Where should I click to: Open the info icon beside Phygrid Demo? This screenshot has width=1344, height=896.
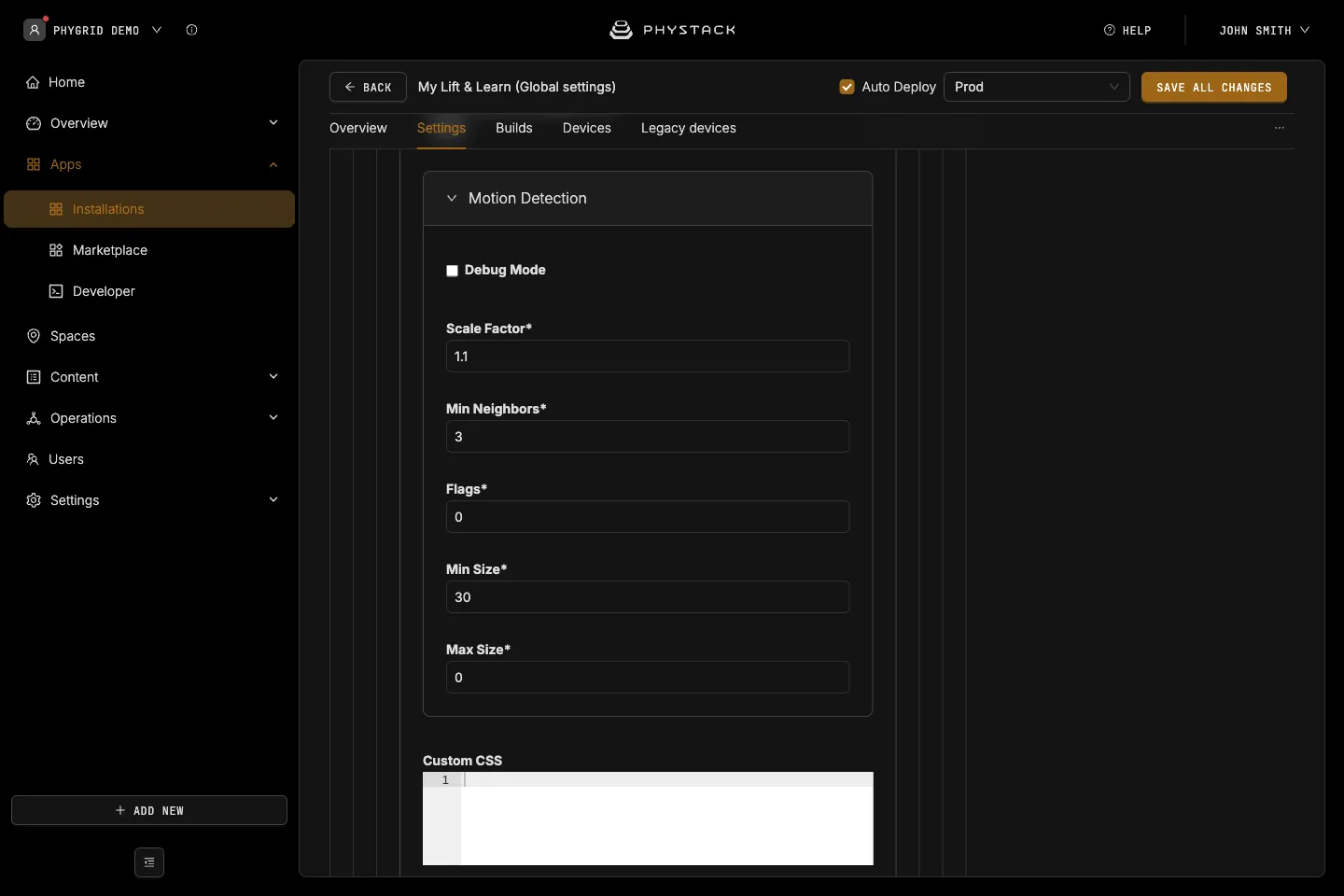(x=191, y=30)
